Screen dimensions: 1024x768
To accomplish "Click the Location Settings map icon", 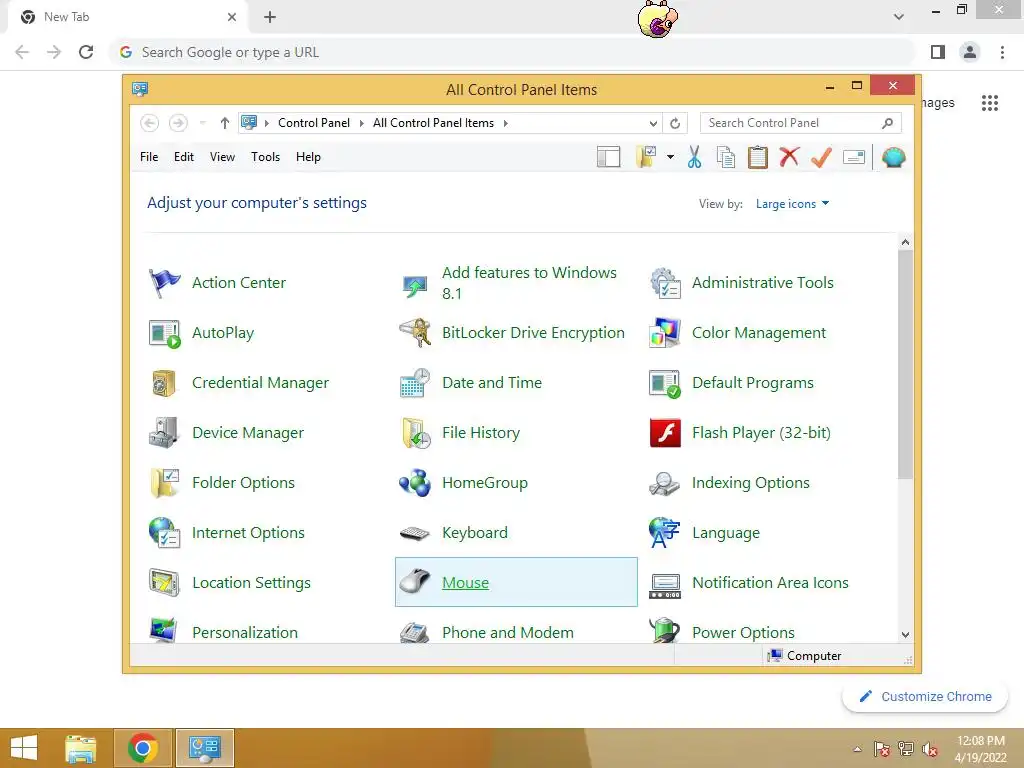I will point(164,583).
